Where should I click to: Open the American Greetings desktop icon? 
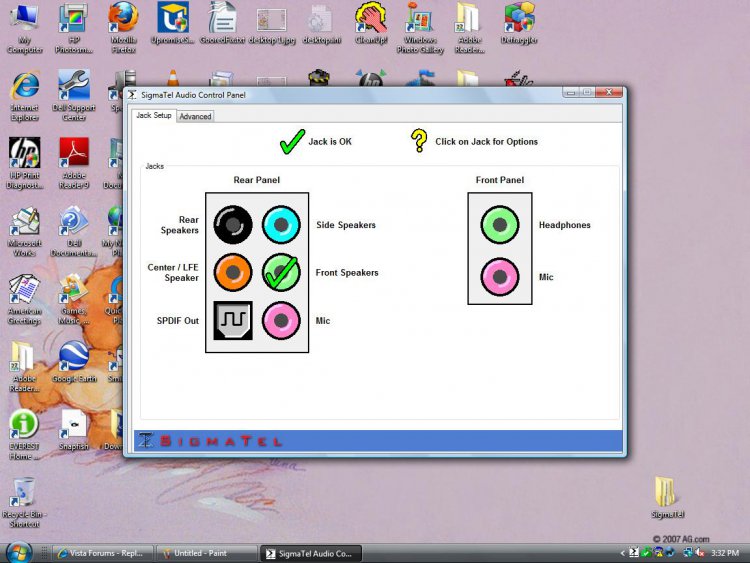click(24, 299)
